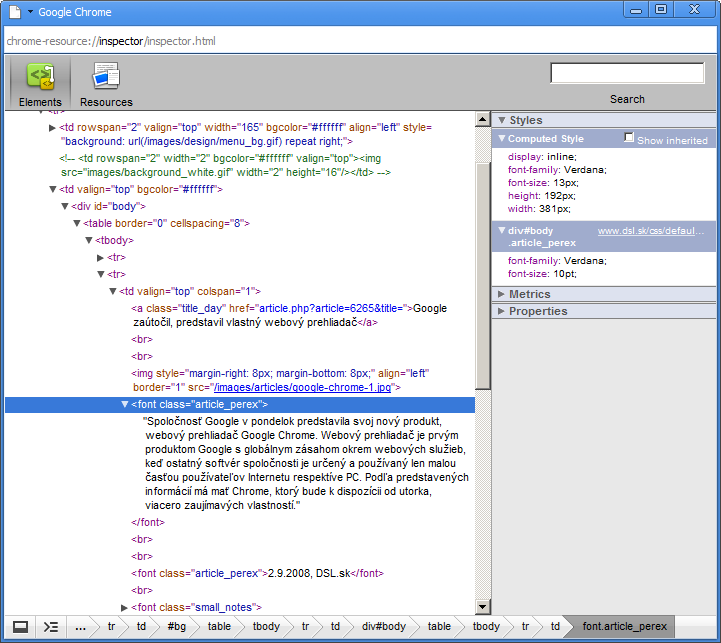Image resolution: width=721 pixels, height=643 pixels.
Task: Click the vertical scrollbar thumb
Action: 482,276
